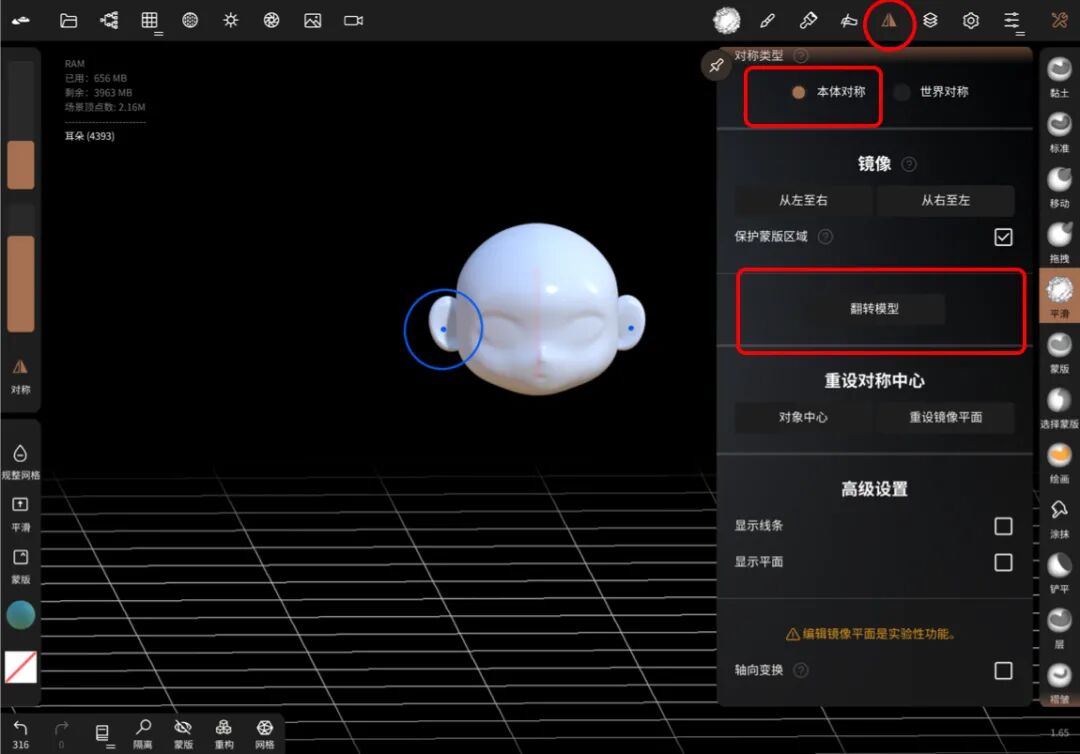Select the 涂抹 smudge tool
Image resolution: width=1080 pixels, height=754 pixels.
1059,518
